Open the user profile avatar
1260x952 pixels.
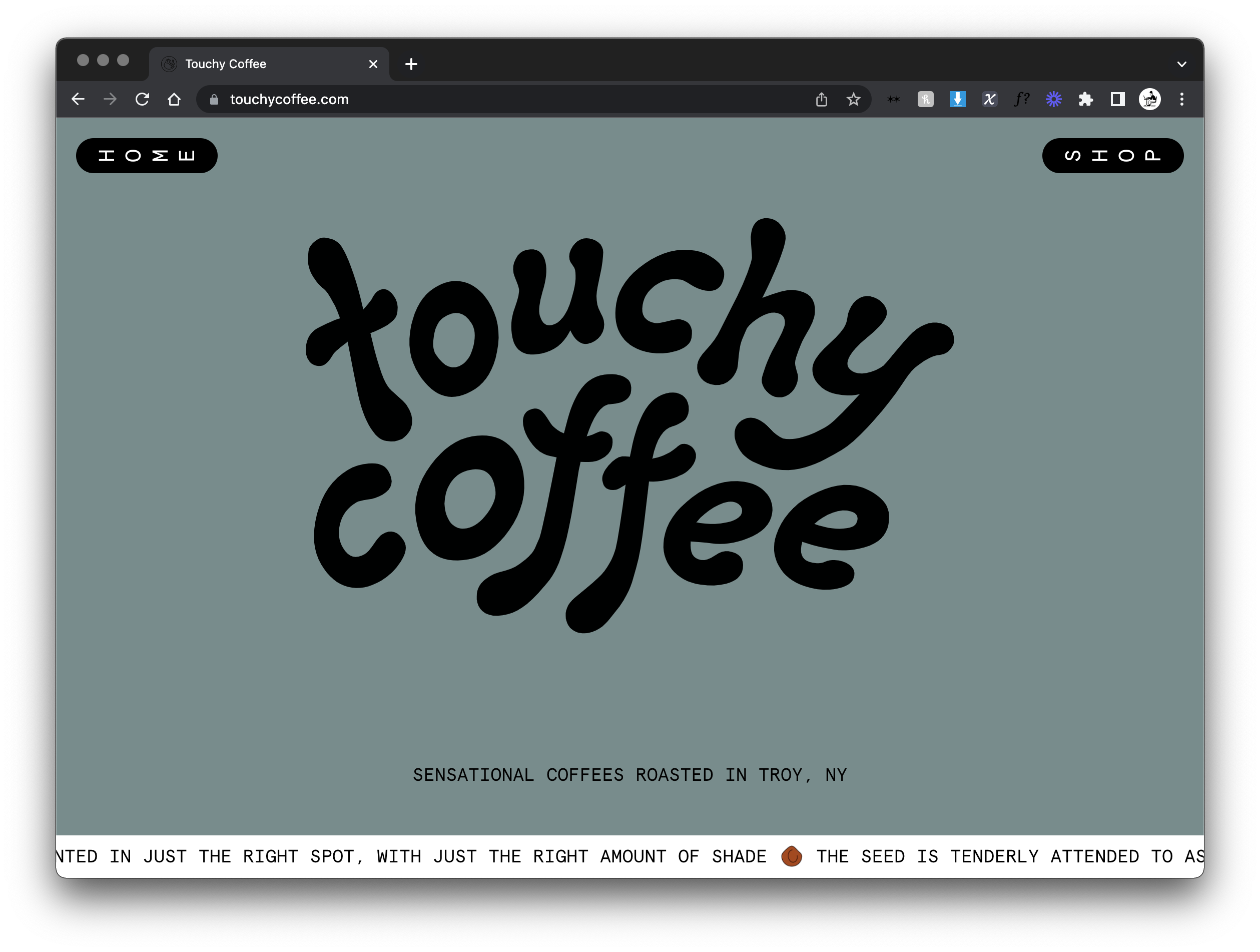pos(1149,100)
